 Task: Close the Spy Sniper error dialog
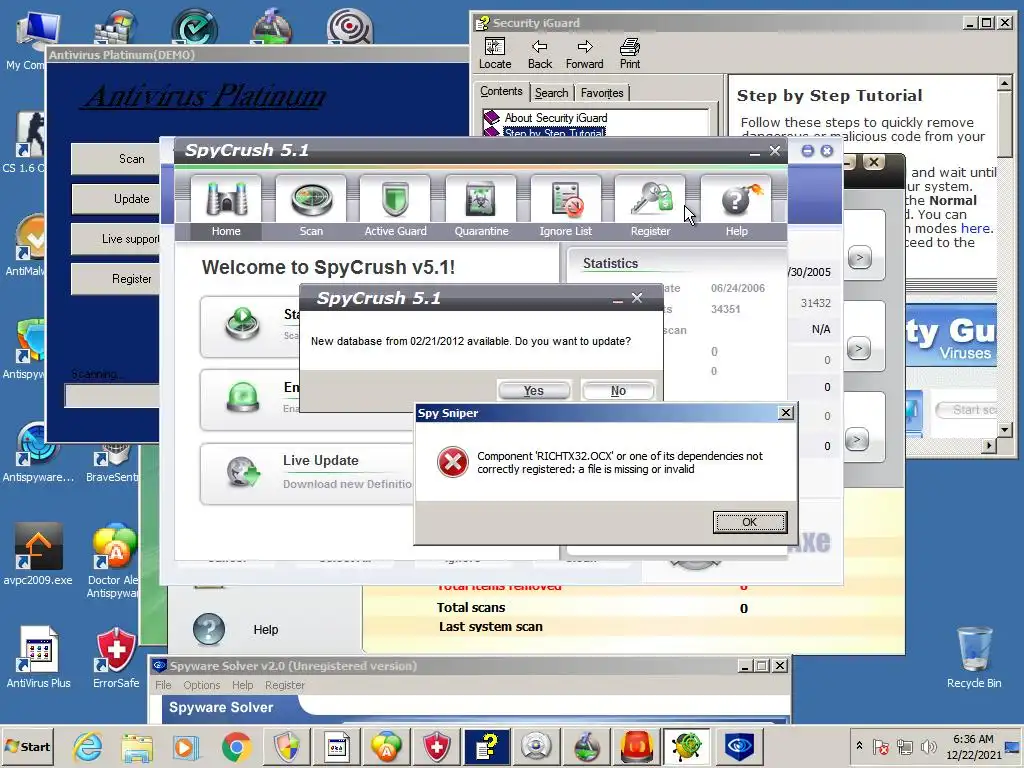pyautogui.click(x=786, y=413)
